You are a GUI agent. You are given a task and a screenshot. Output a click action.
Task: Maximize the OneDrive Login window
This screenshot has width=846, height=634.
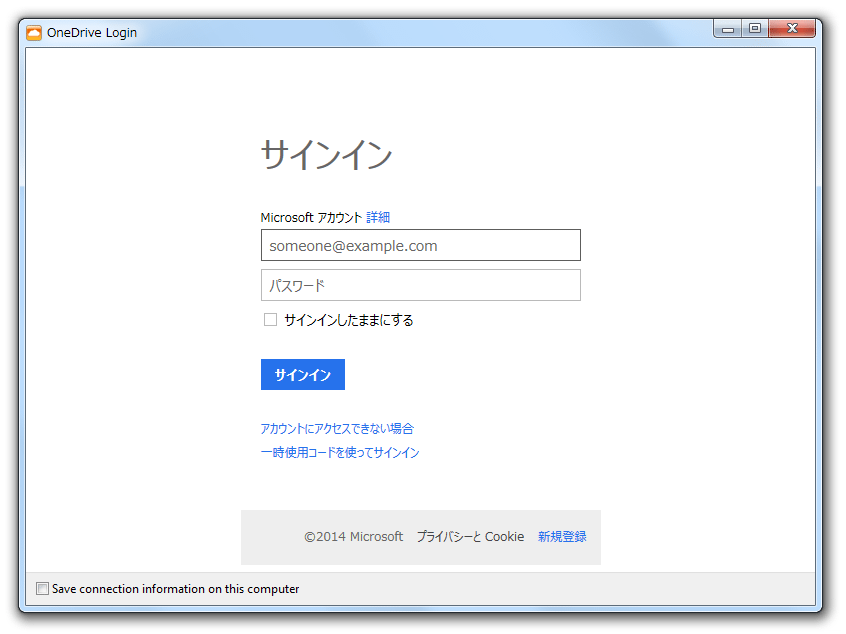754,29
